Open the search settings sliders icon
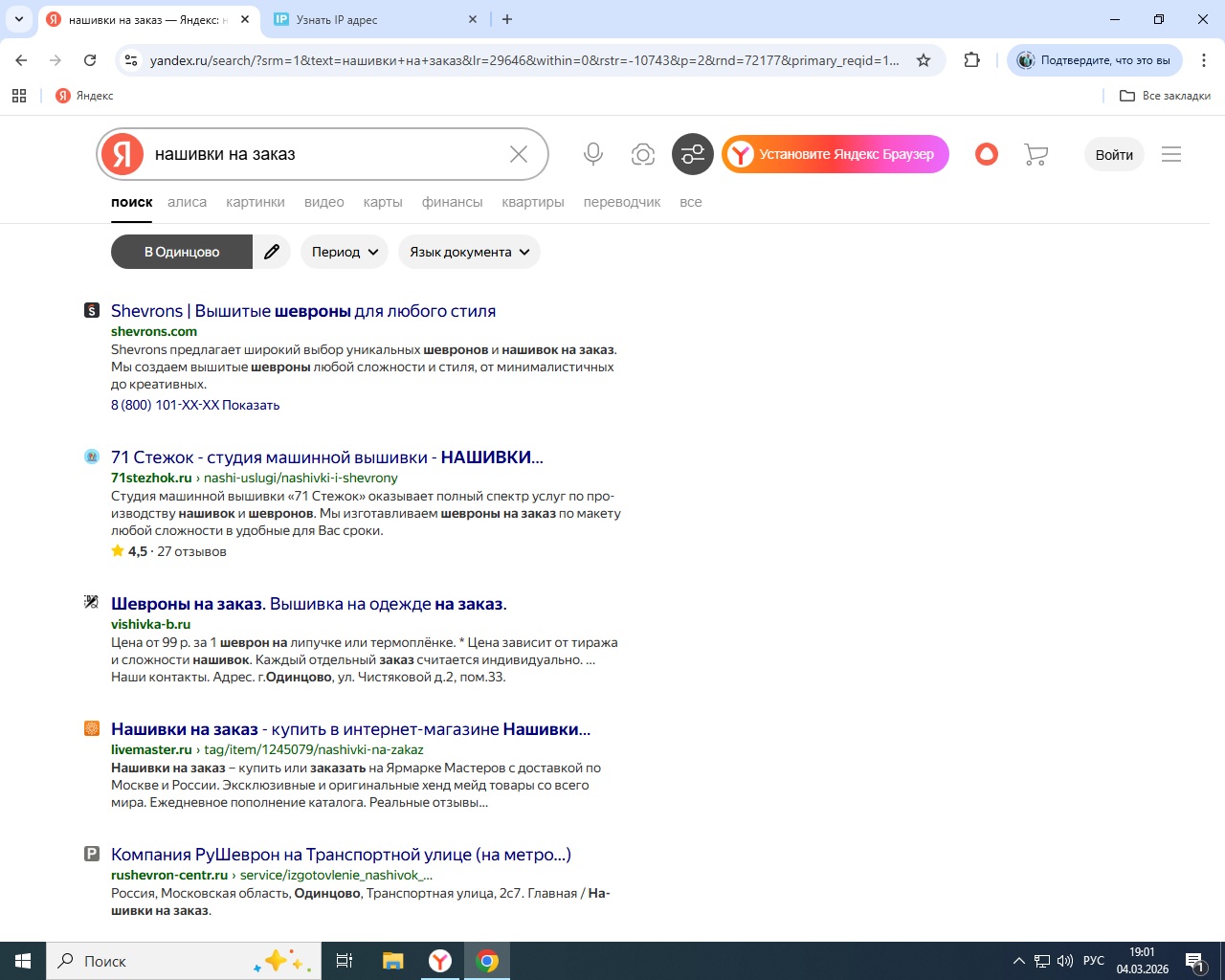Viewport: 1225px width, 980px height. point(693,154)
